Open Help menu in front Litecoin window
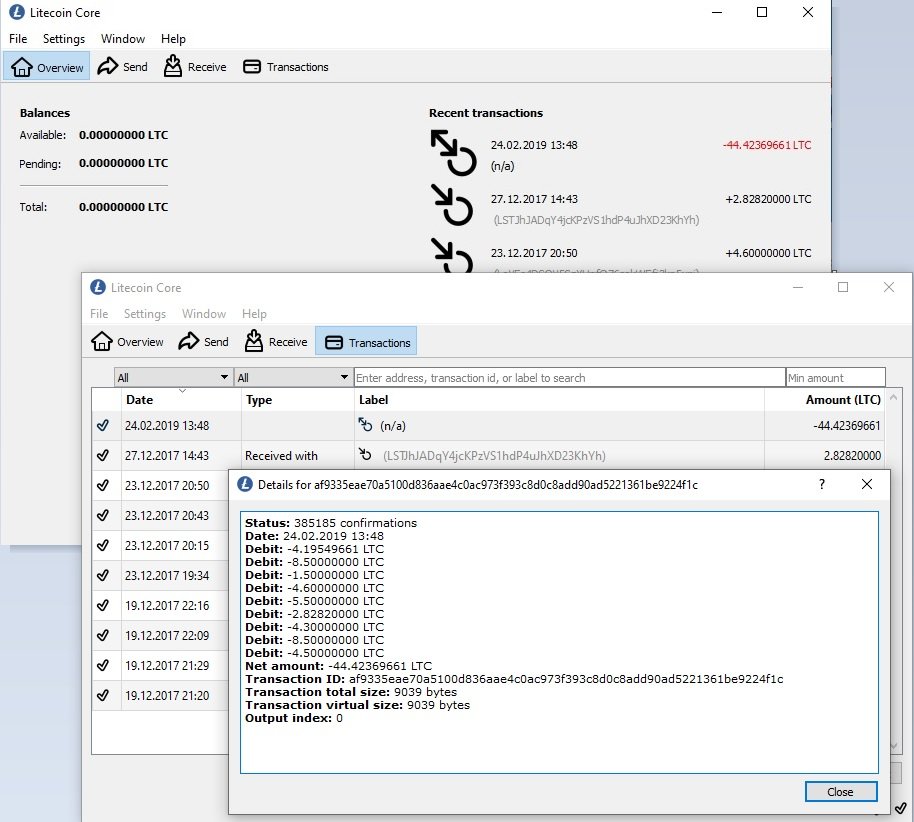The width and height of the screenshot is (914, 822). [254, 314]
